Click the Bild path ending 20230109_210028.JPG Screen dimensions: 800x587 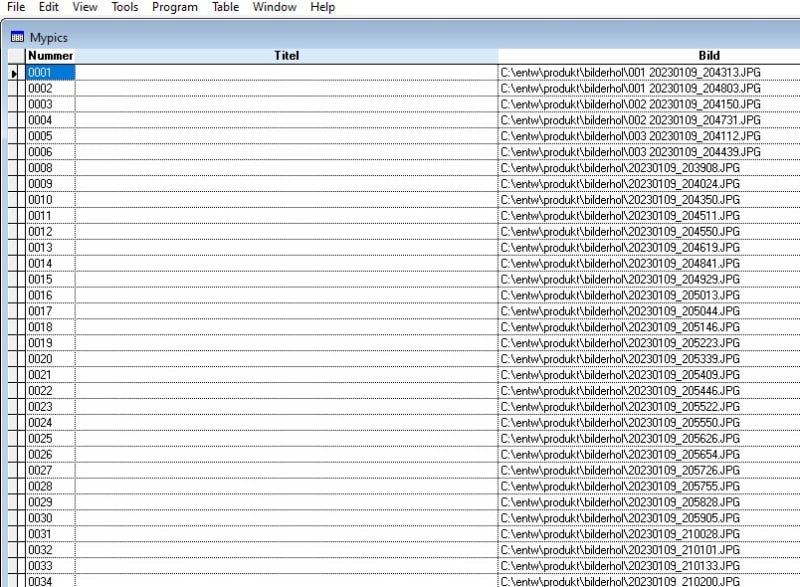620,534
